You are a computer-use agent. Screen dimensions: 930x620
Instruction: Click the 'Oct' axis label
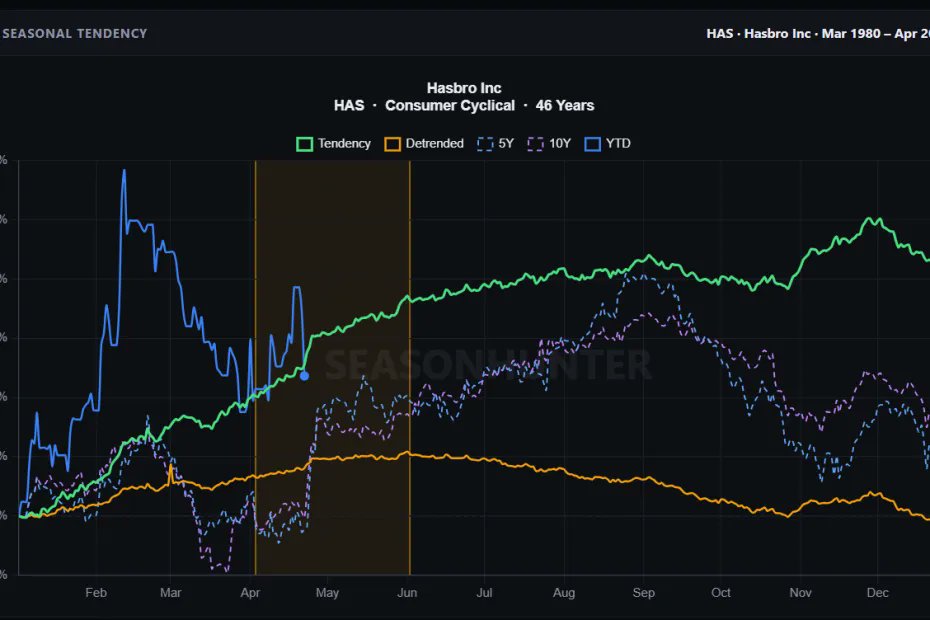pos(721,593)
